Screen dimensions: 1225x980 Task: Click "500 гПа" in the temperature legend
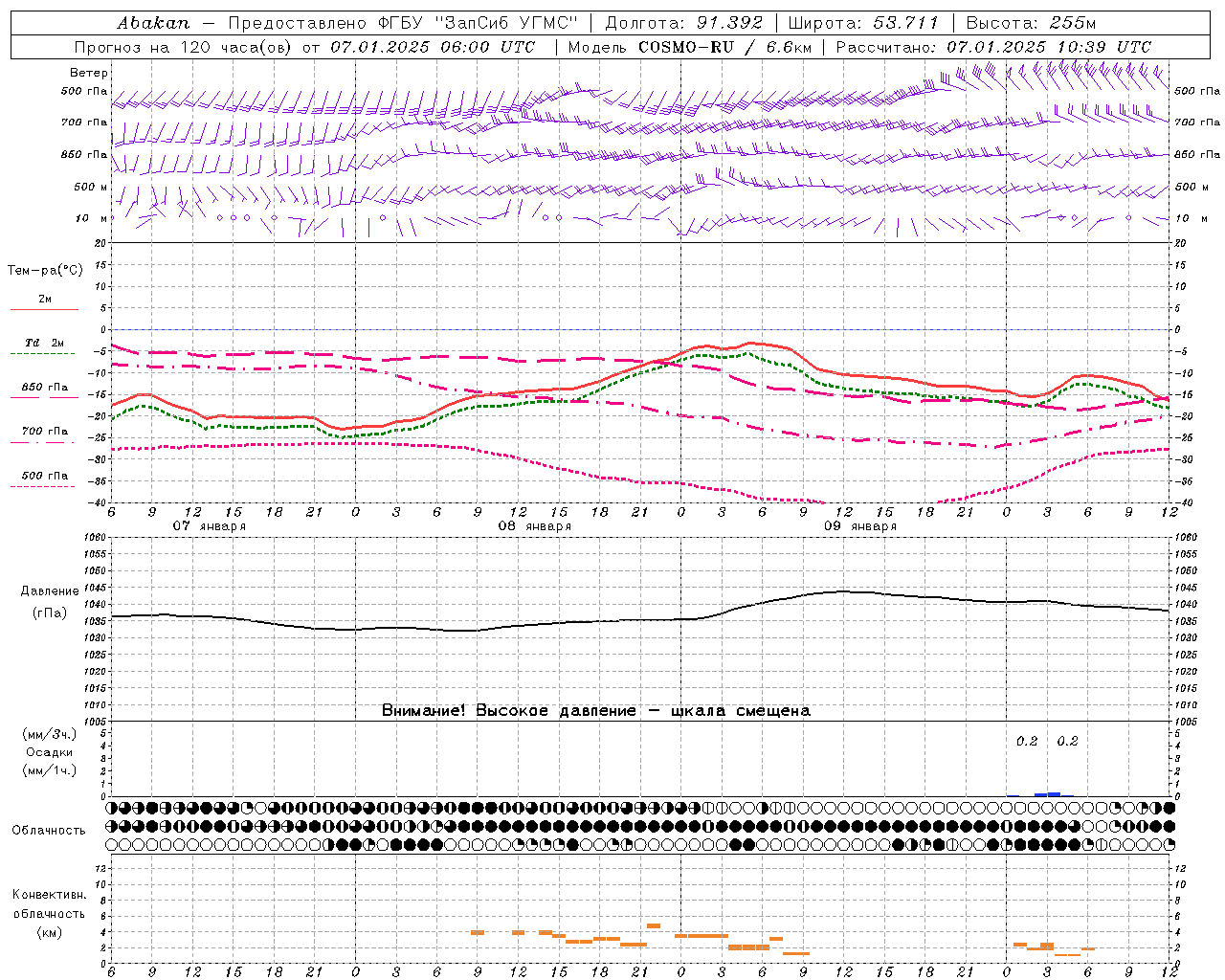(44, 476)
